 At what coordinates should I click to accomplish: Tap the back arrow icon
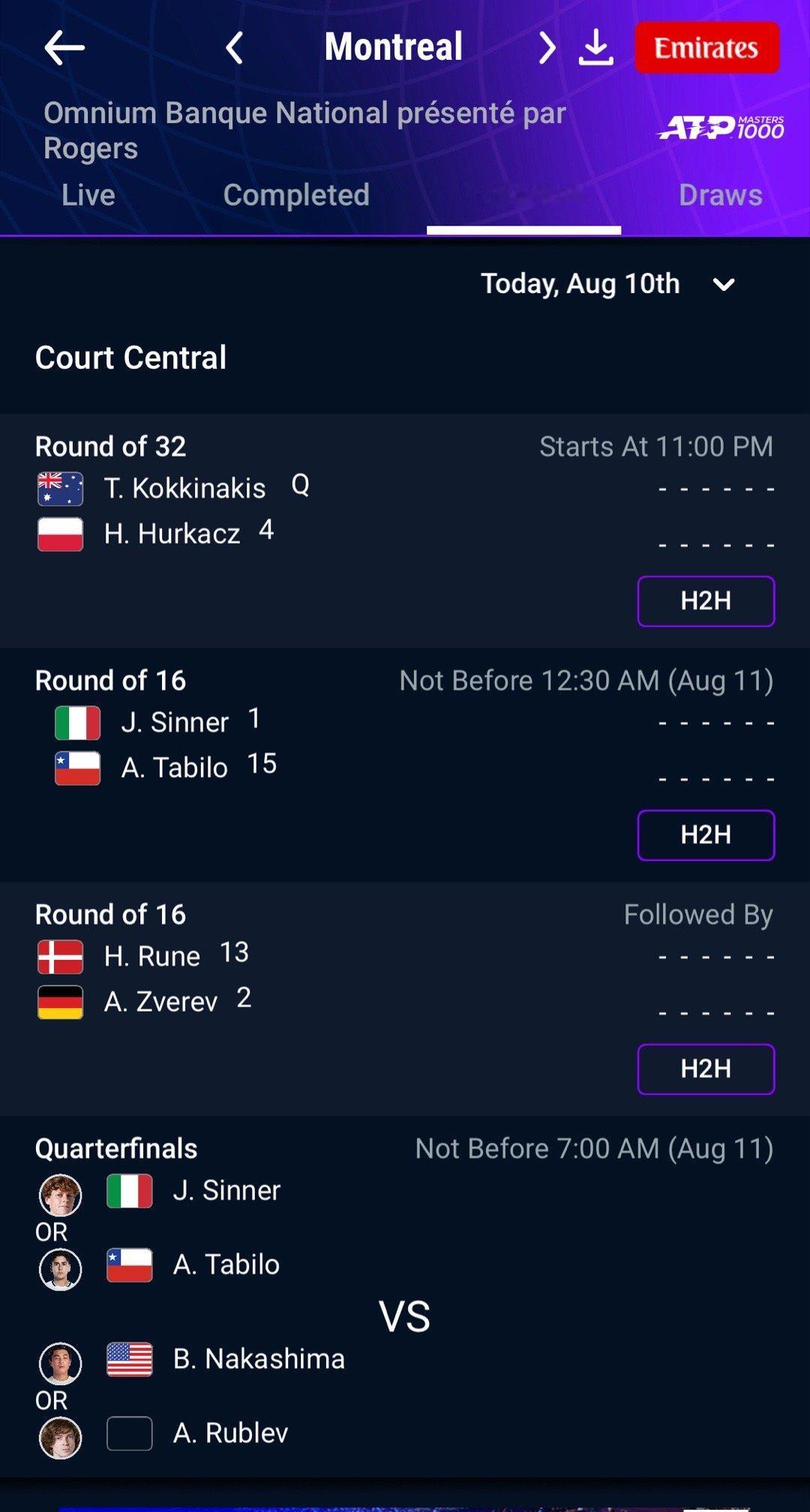coord(64,48)
